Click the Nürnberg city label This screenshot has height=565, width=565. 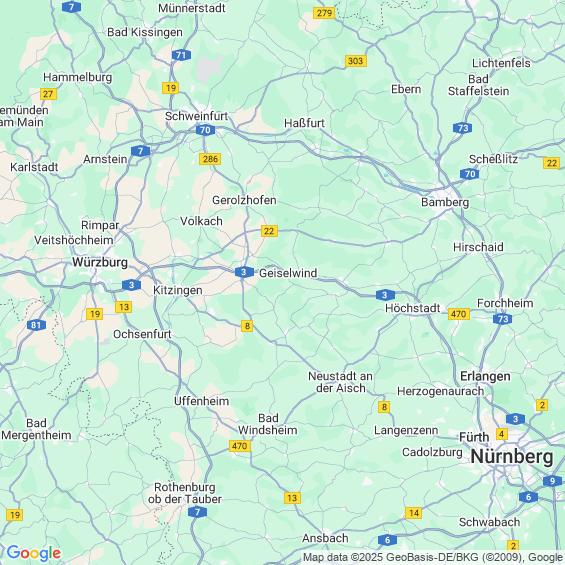[x=512, y=457]
